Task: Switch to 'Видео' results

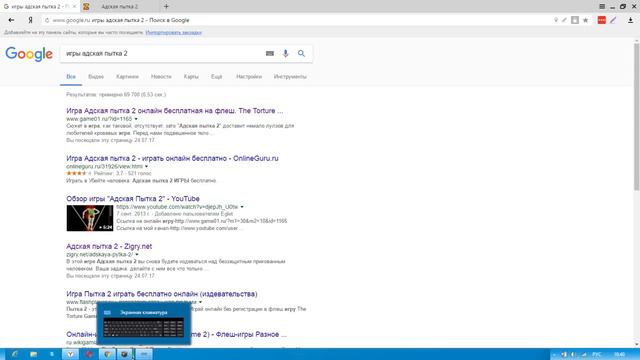Action: (x=96, y=77)
